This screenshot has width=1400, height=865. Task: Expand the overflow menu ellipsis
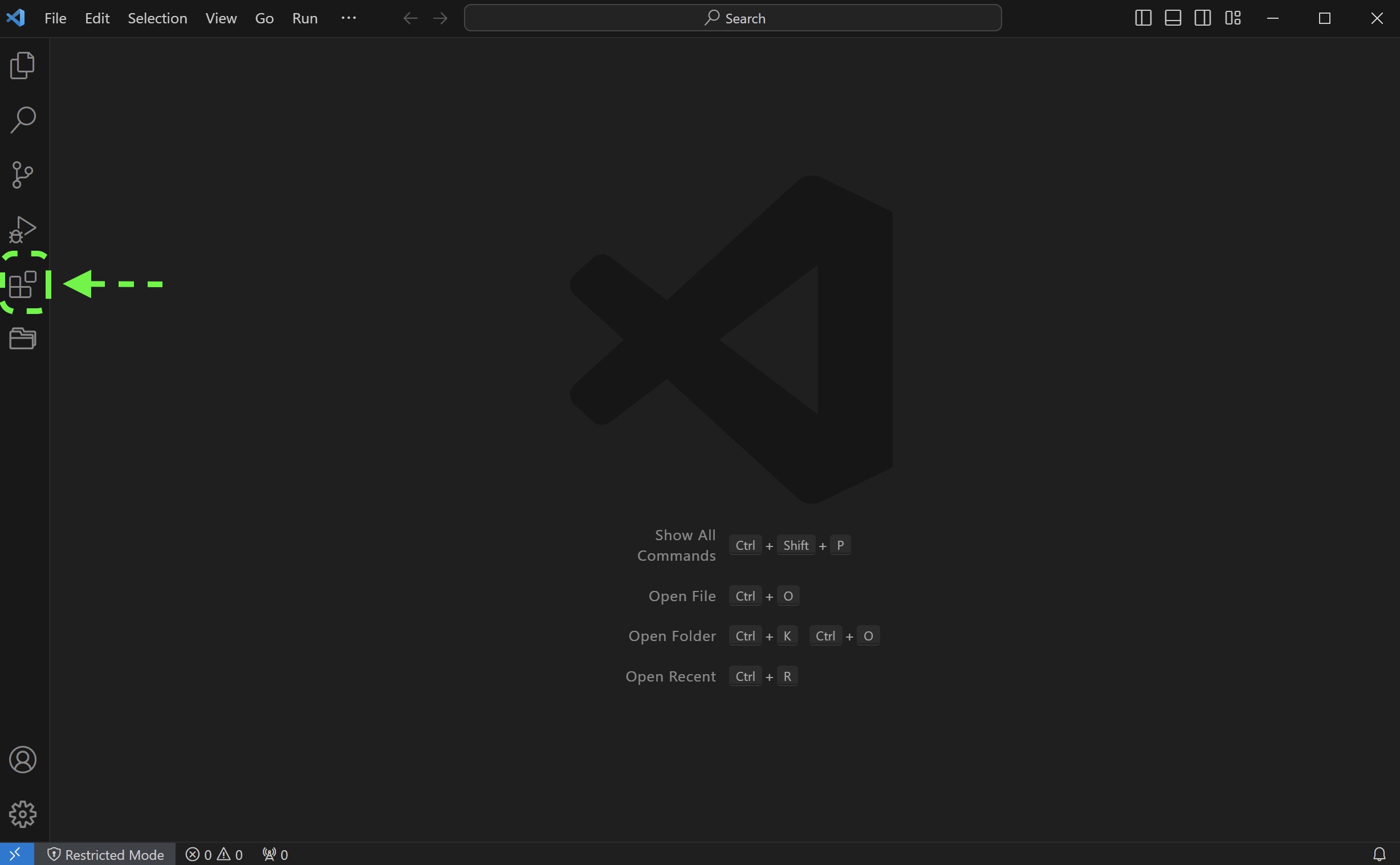point(348,18)
